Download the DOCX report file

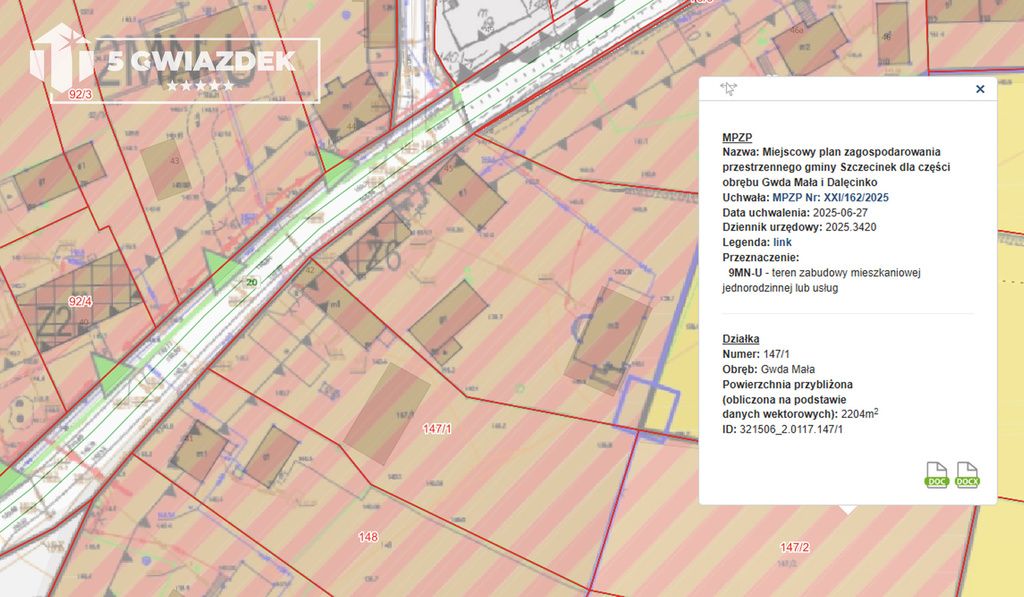coord(967,475)
